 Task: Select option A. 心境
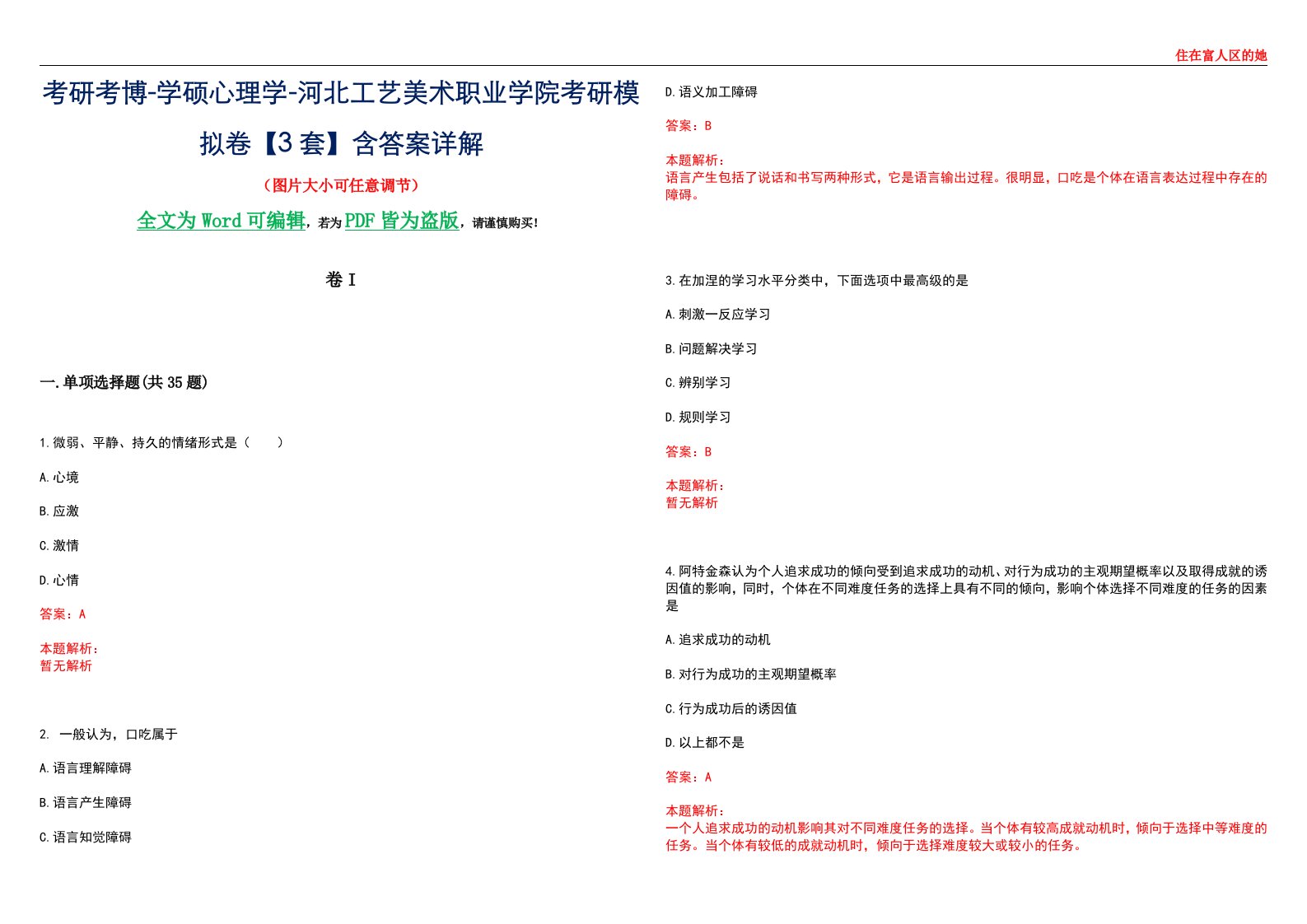[59, 478]
